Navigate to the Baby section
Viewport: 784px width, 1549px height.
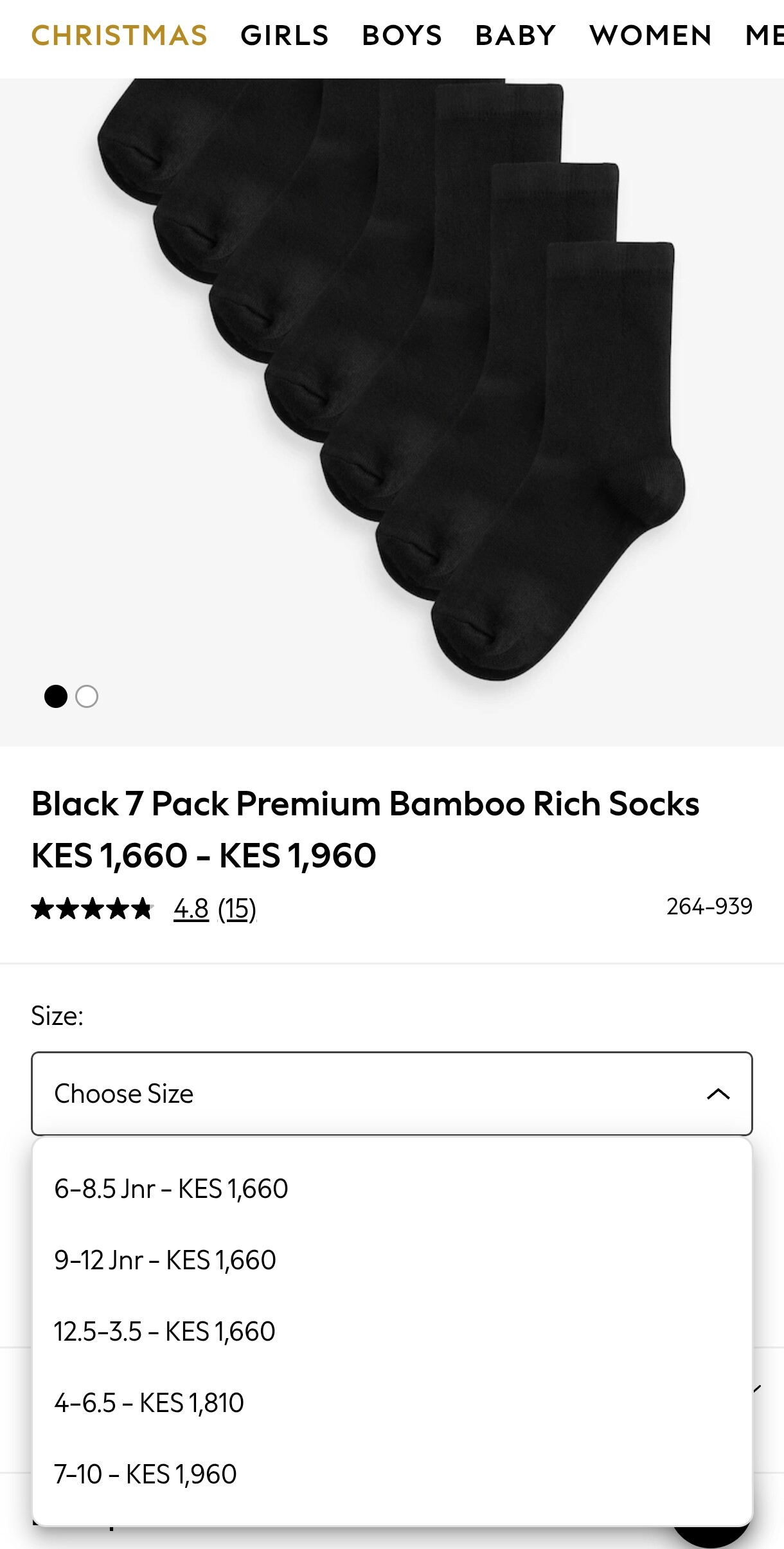tap(516, 35)
